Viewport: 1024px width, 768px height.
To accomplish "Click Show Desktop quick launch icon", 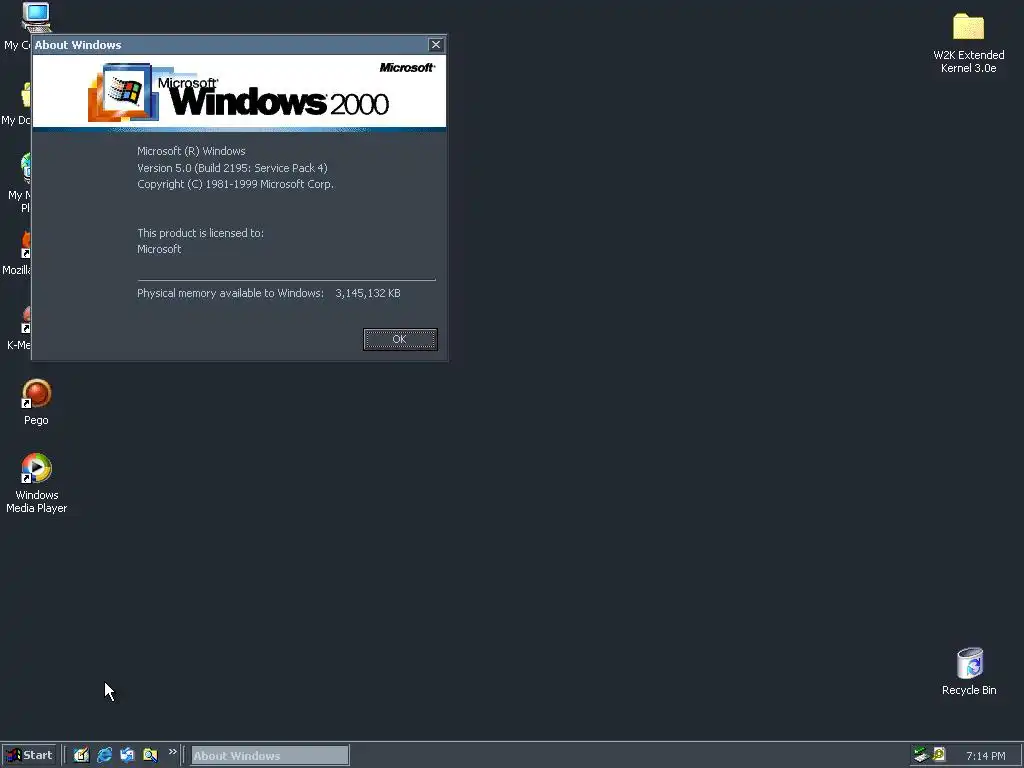I will pyautogui.click(x=81, y=755).
